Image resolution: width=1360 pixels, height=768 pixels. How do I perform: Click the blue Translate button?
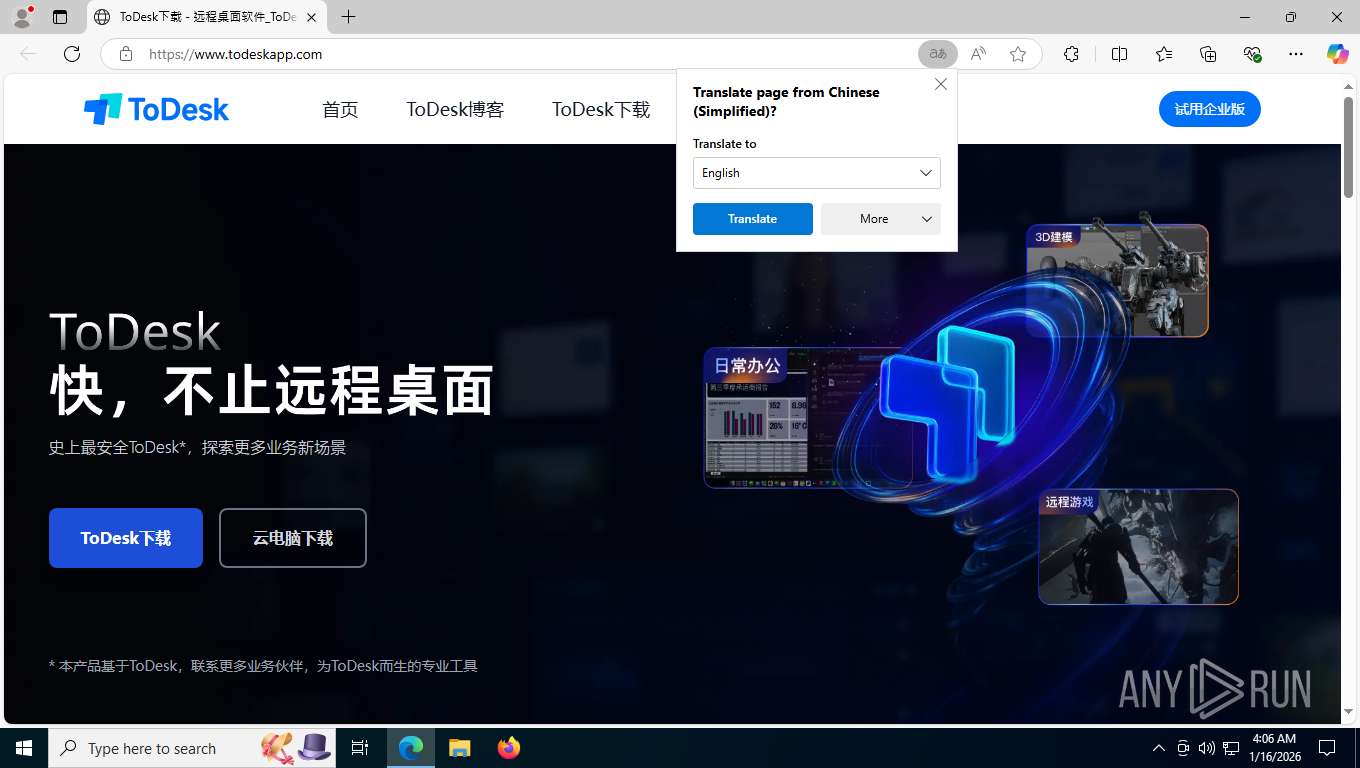tap(753, 219)
